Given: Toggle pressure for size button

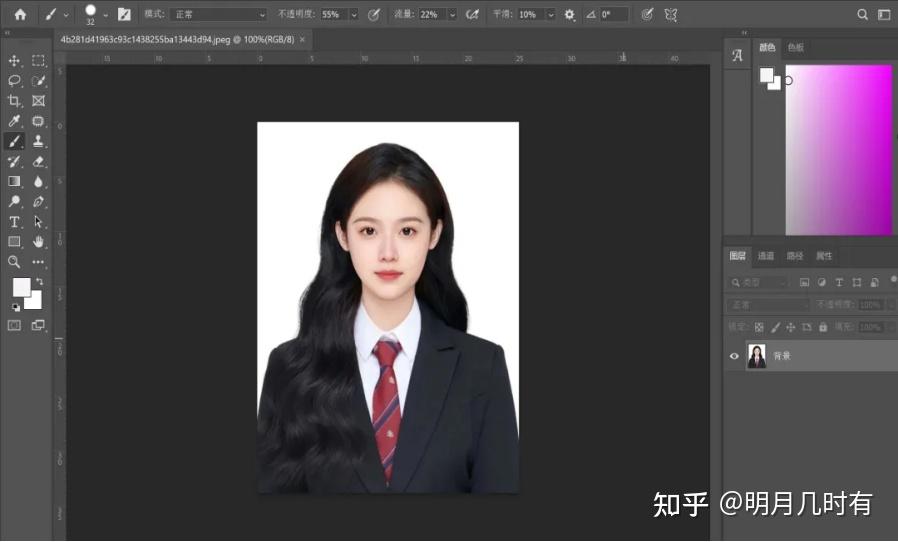Looking at the screenshot, I should (647, 15).
